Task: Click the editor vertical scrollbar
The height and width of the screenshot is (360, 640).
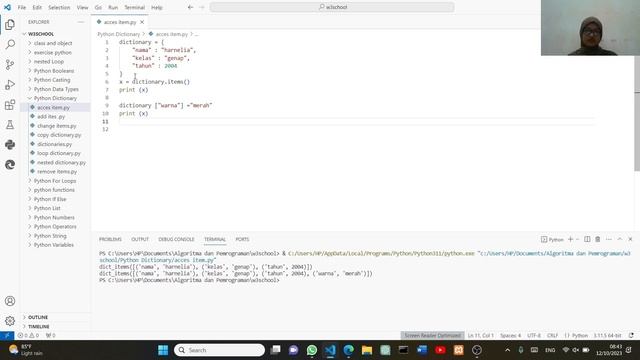Action: [637, 114]
